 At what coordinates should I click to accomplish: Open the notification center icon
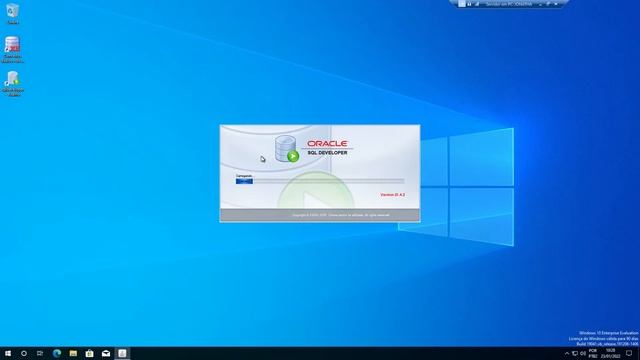[x=629, y=353]
